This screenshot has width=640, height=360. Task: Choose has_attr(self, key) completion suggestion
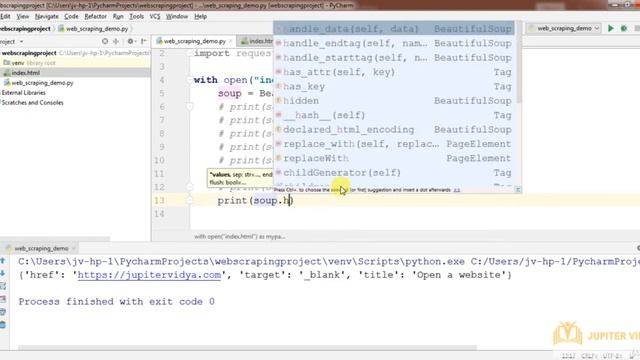tap(394, 72)
